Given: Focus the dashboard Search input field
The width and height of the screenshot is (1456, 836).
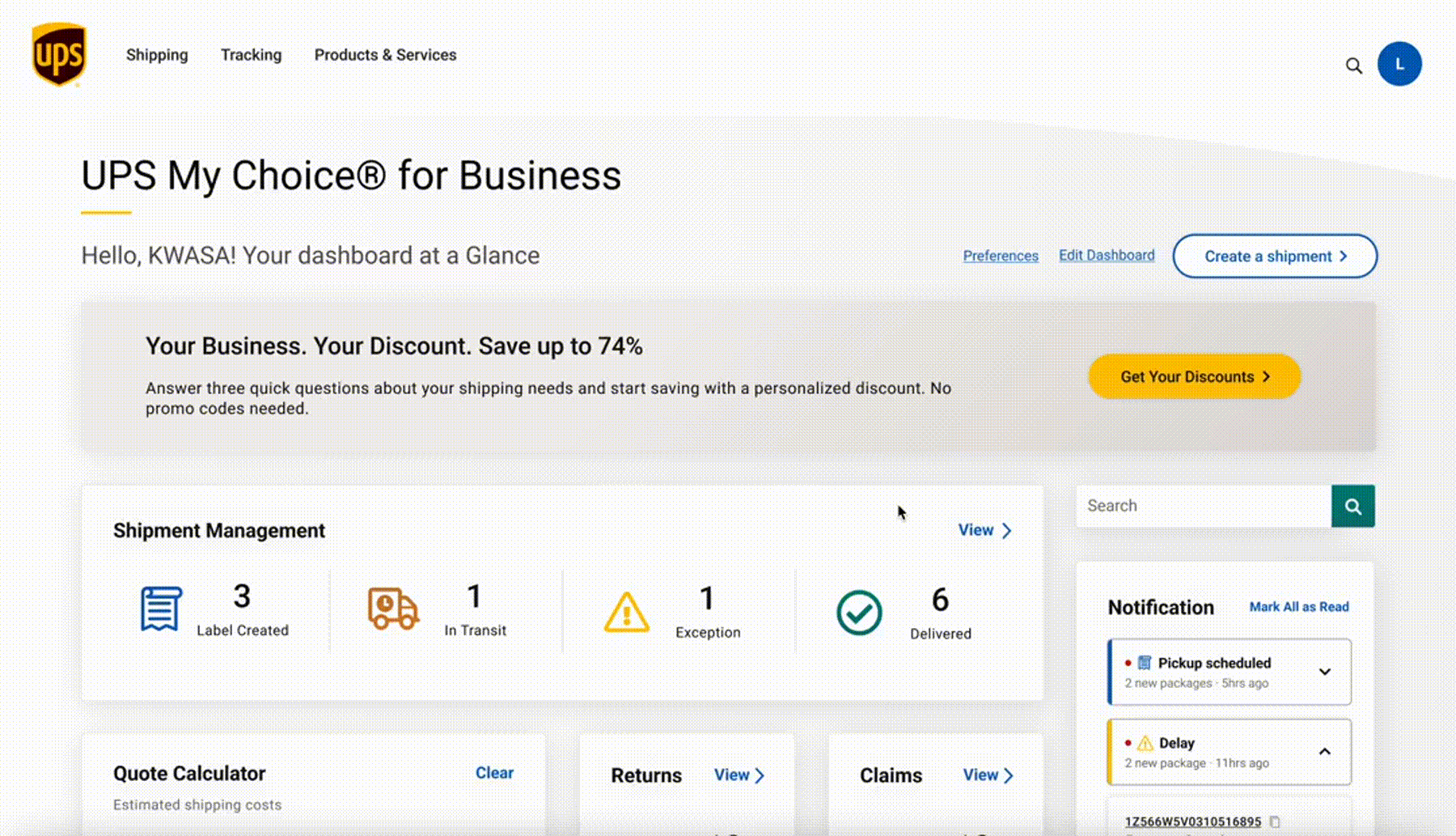Looking at the screenshot, I should (1204, 507).
